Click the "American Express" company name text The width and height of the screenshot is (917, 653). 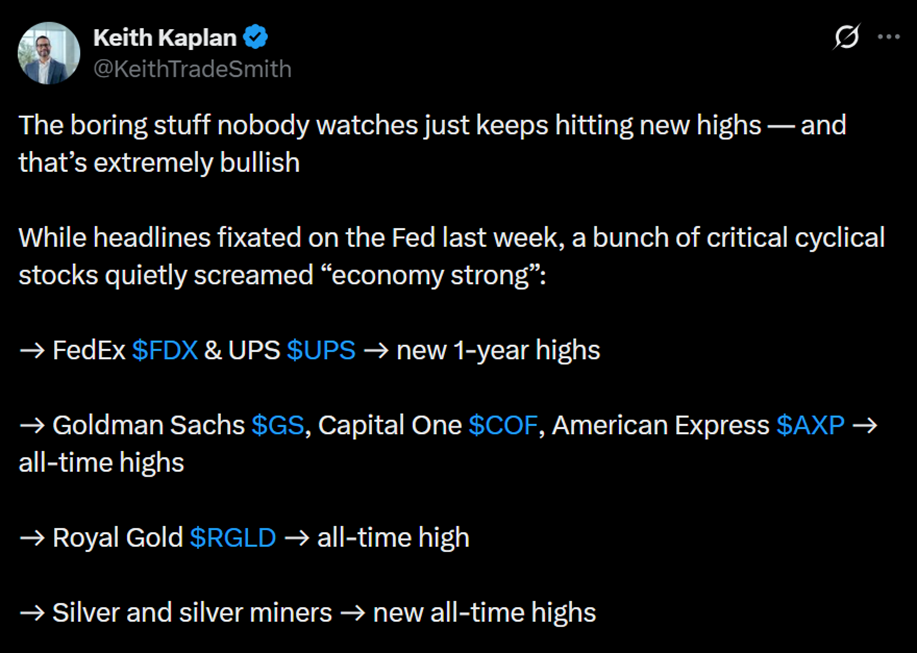click(660, 426)
